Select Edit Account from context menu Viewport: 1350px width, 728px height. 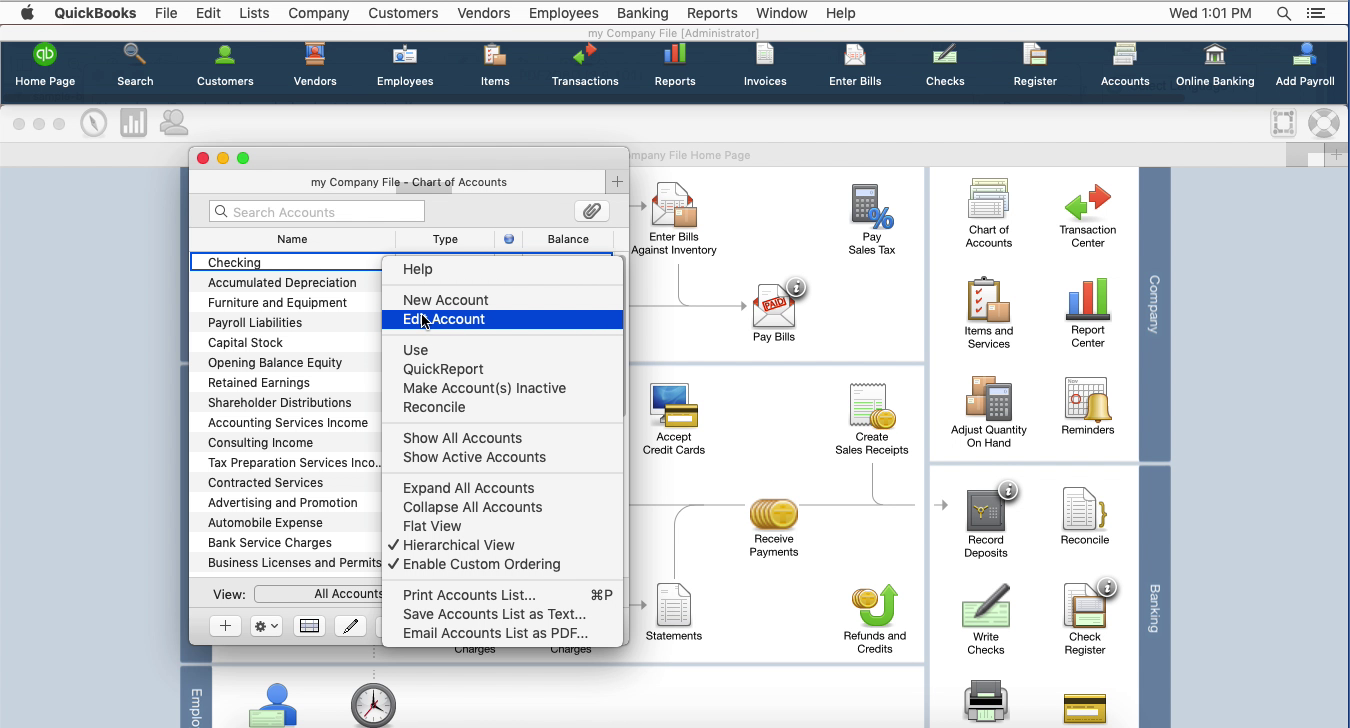502,319
